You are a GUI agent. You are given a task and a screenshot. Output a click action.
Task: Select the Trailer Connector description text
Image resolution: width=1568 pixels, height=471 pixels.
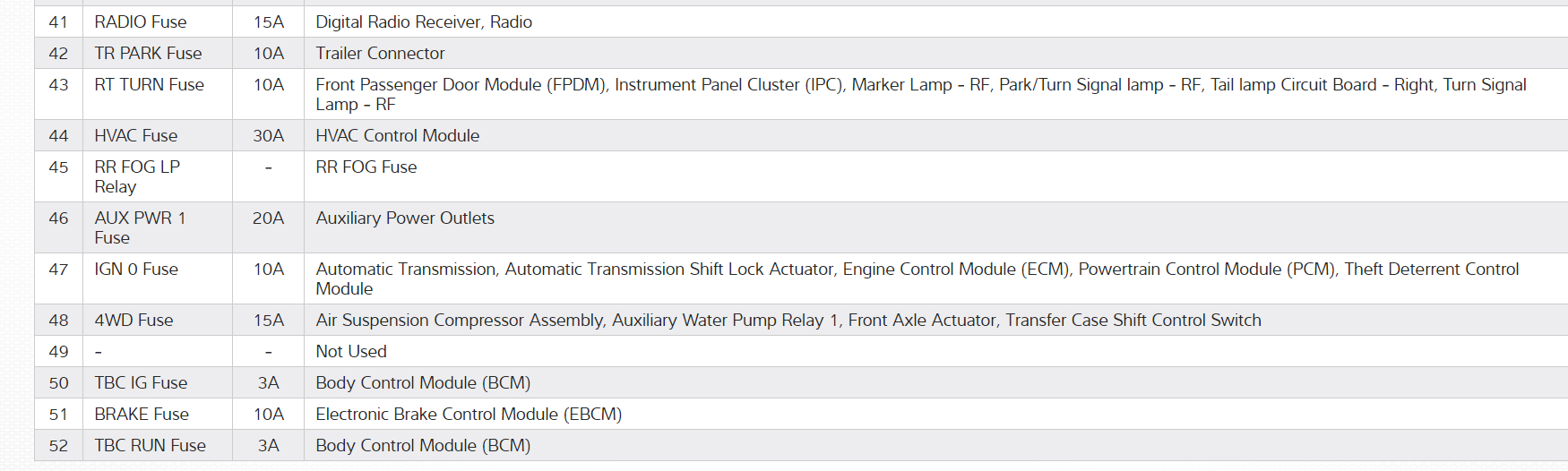click(380, 54)
